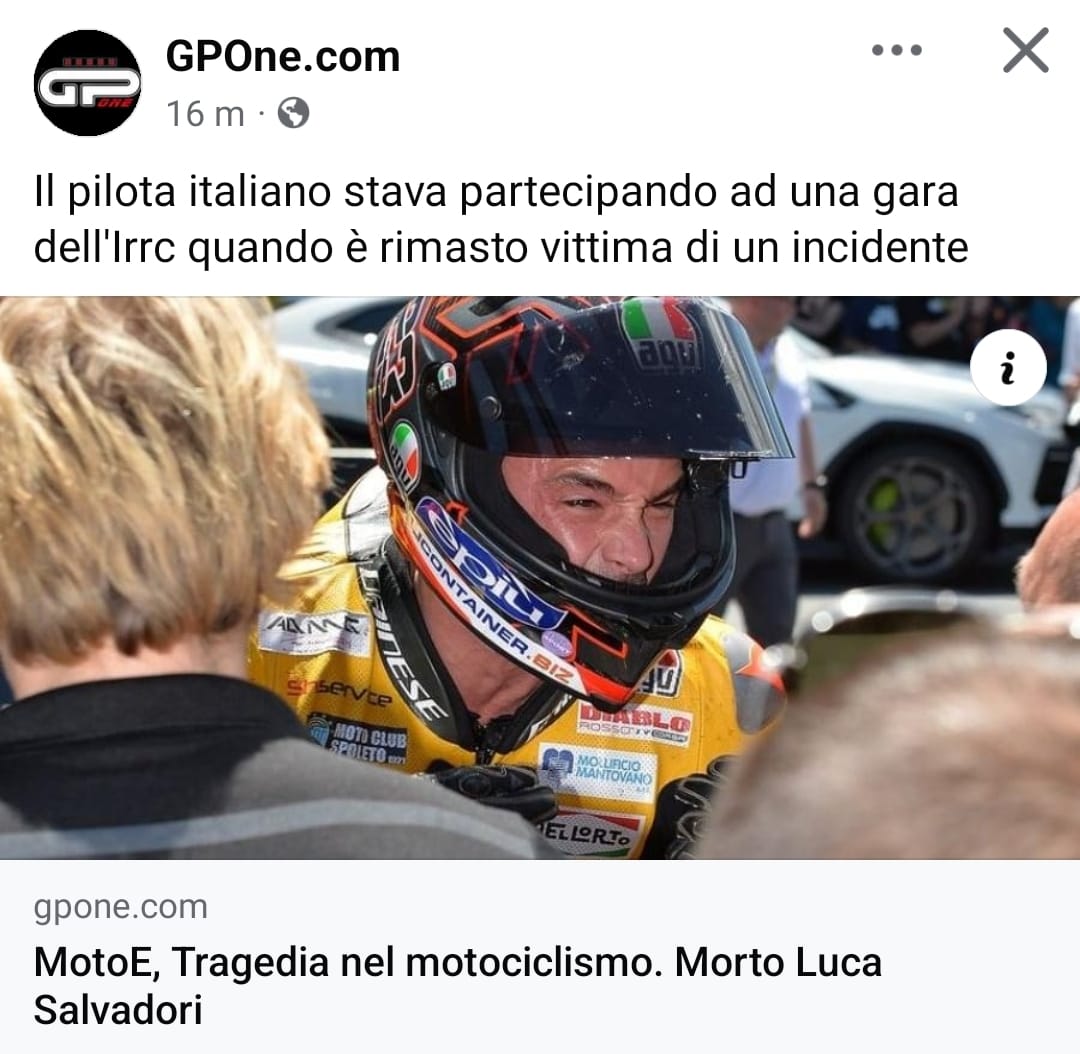Click the "16 m" post timestamp
1080x1054 pixels.
pyautogui.click(x=205, y=114)
